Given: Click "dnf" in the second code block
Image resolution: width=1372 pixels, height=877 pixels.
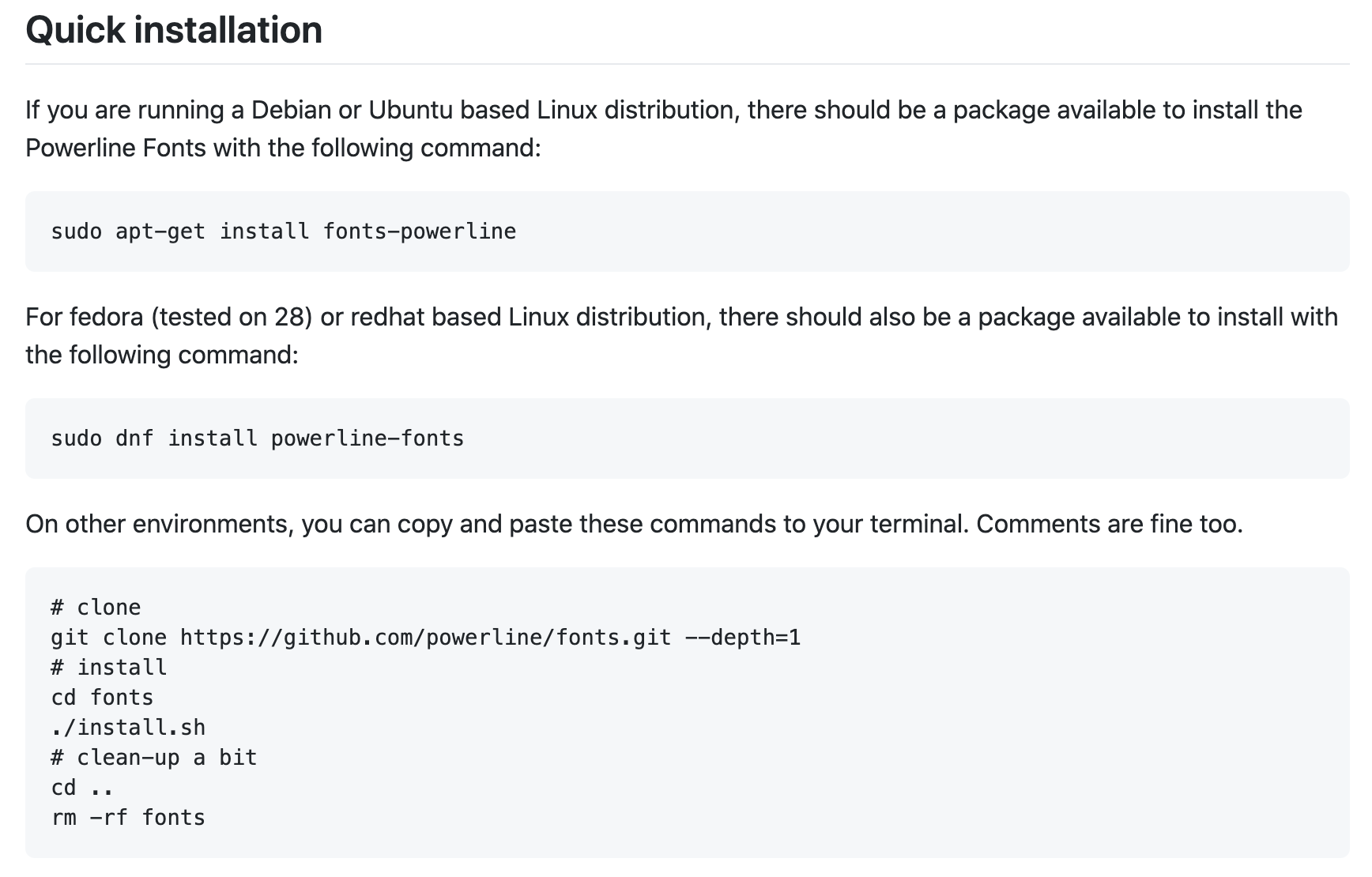Looking at the screenshot, I should 134,438.
